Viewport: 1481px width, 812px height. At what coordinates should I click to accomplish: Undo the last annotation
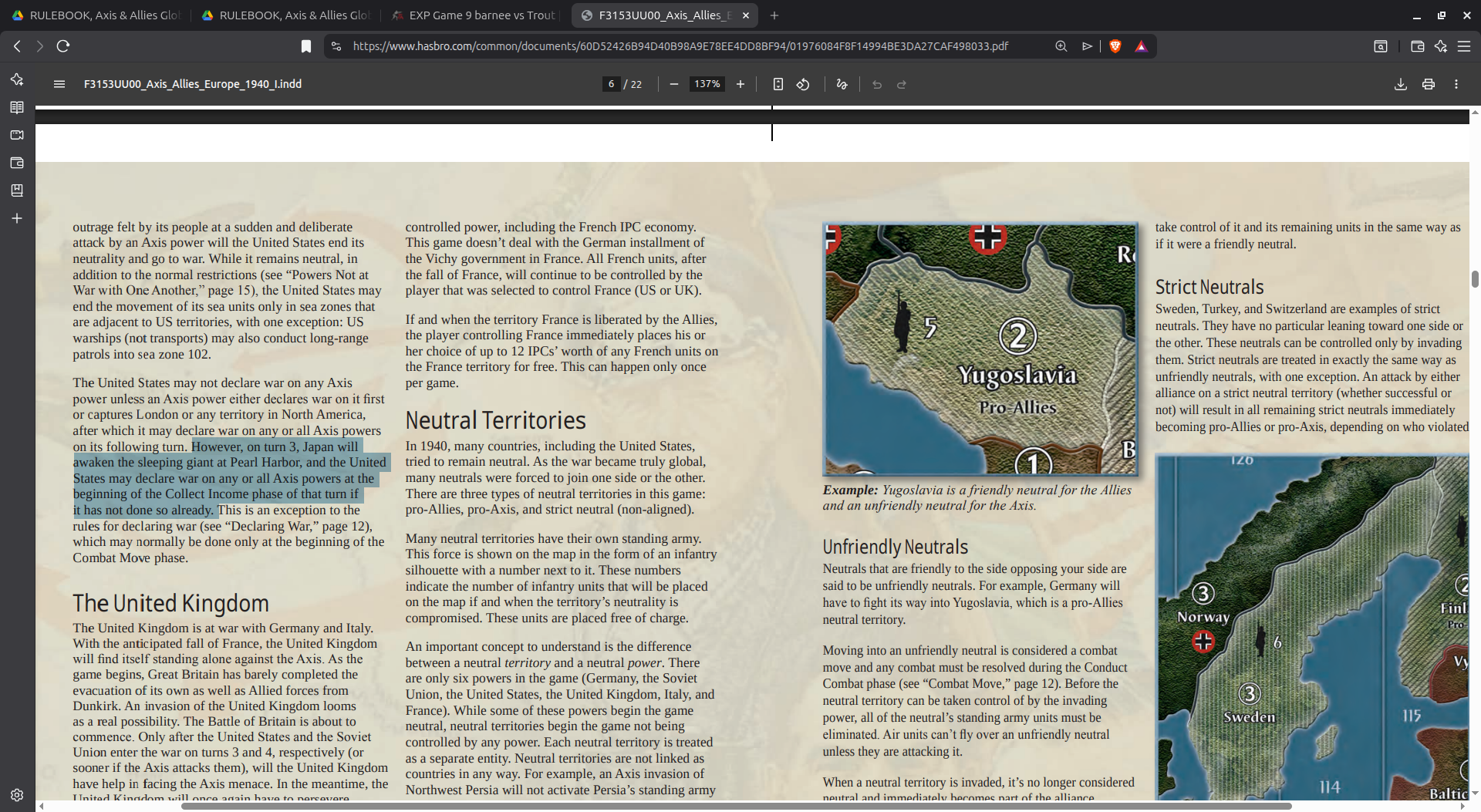[x=876, y=84]
